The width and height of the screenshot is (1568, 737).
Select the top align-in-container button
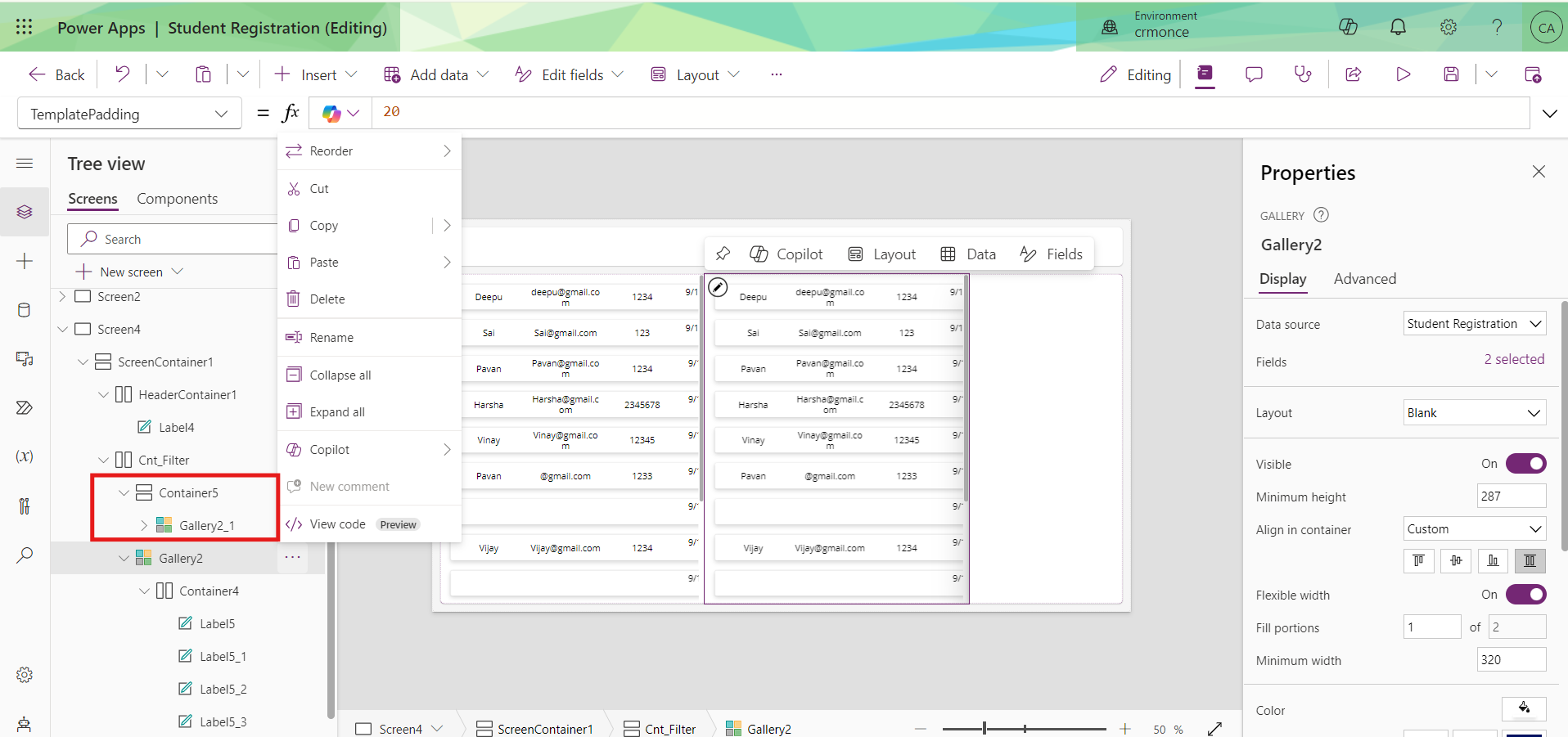tap(1418, 560)
